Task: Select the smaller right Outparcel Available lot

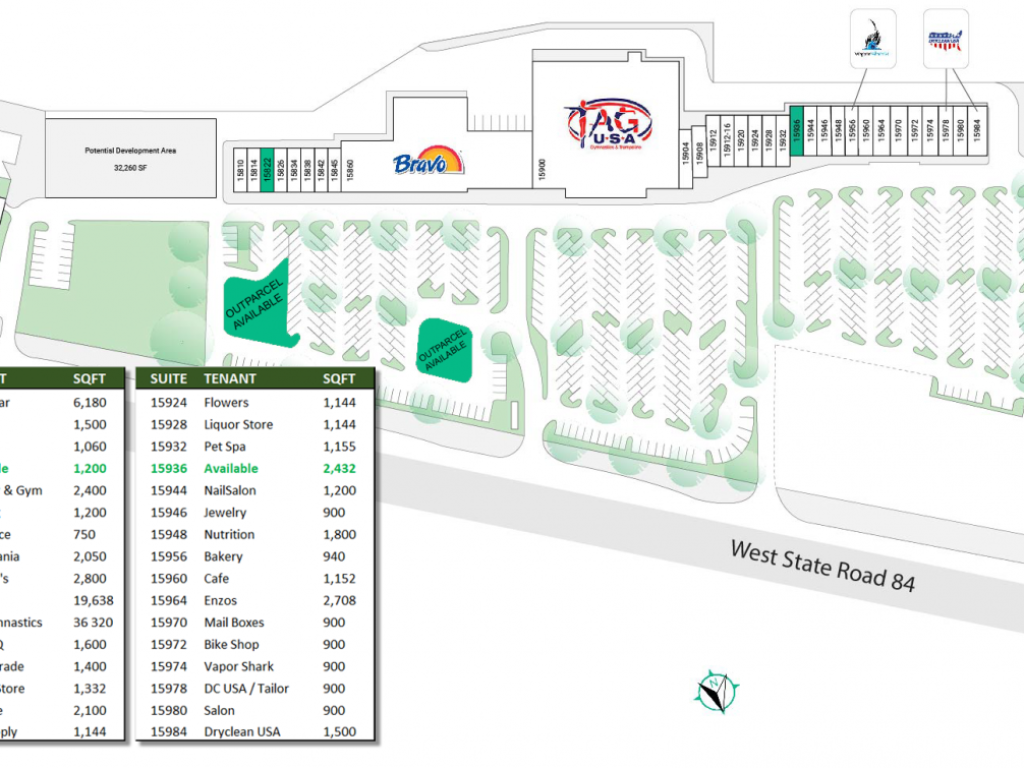Action: [444, 350]
